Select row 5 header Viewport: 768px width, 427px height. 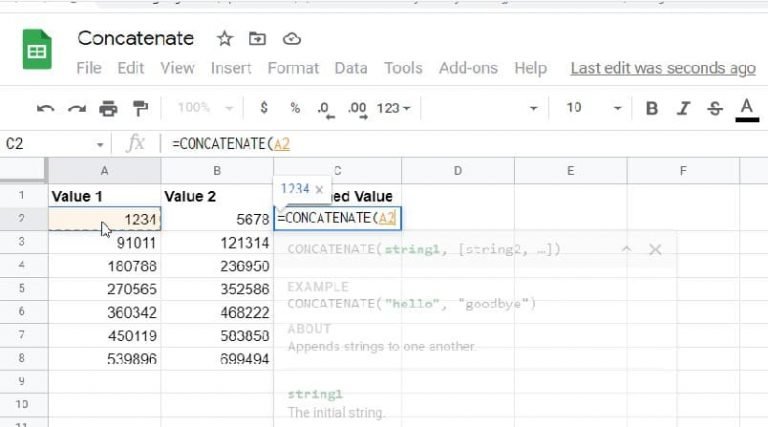[22, 288]
